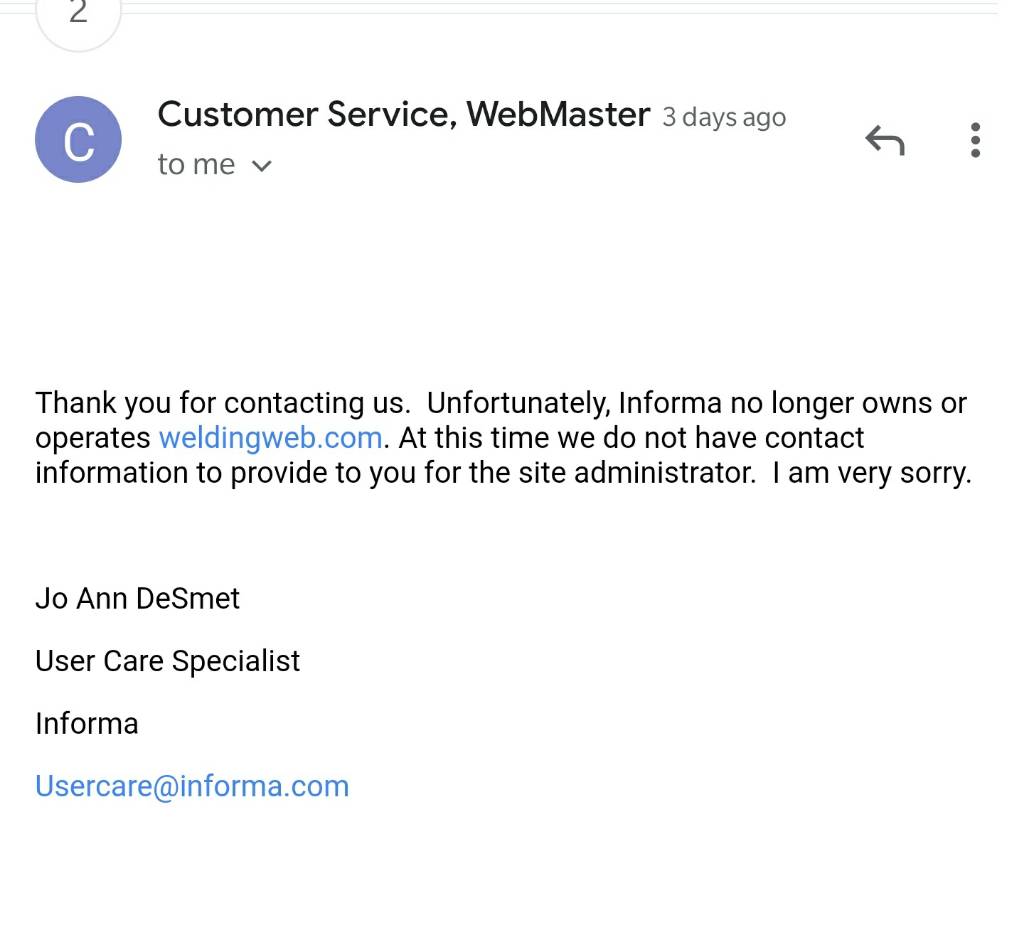This screenshot has height=925, width=1024.
Task: Click the reply arrow icon
Action: pos(884,140)
